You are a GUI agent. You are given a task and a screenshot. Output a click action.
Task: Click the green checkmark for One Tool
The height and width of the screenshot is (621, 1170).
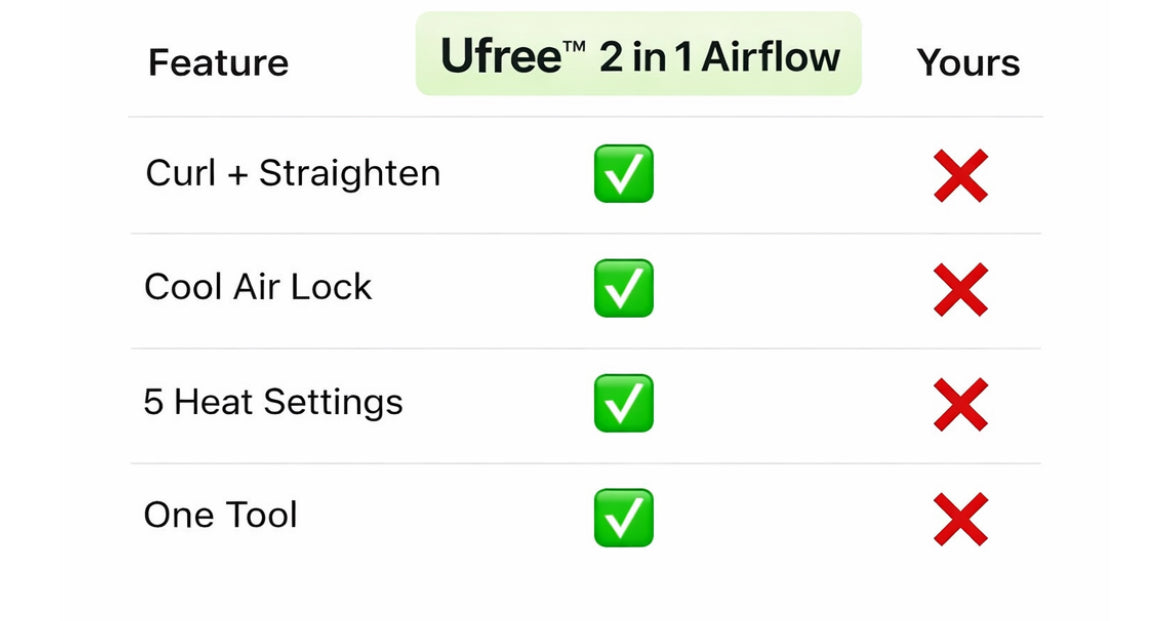pos(623,517)
